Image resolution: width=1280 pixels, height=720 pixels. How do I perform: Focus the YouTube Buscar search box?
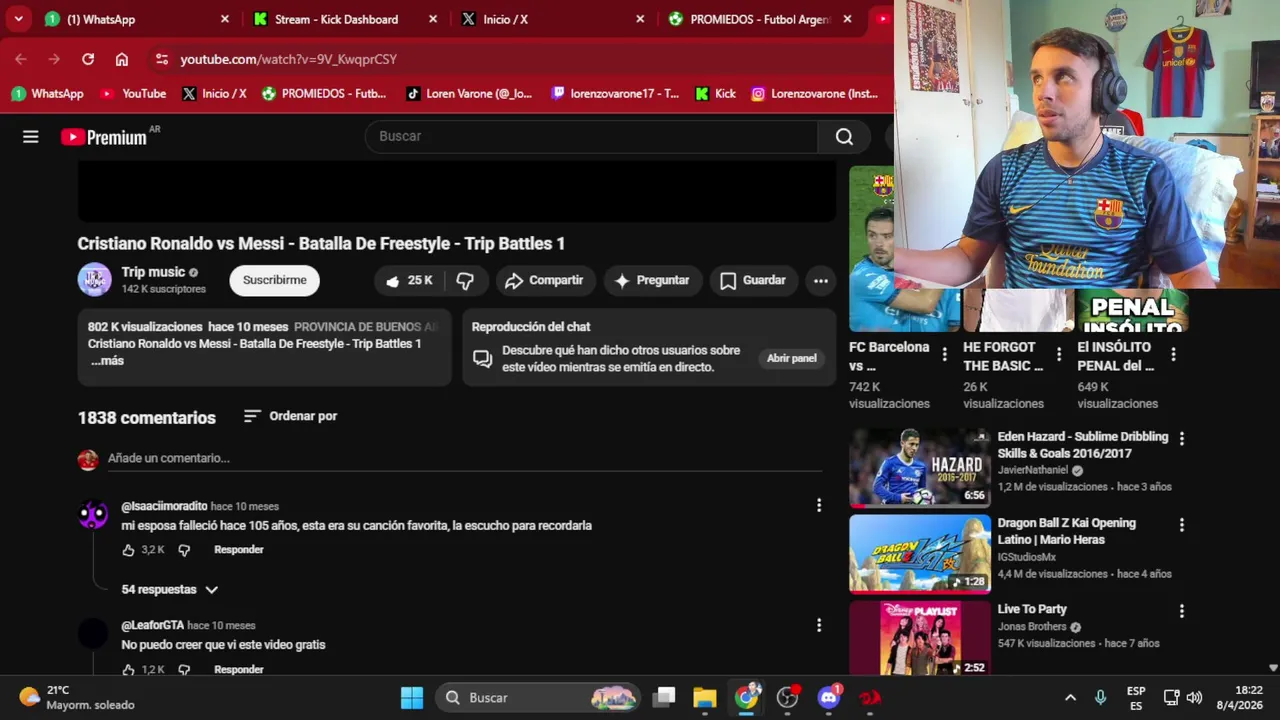(x=592, y=137)
